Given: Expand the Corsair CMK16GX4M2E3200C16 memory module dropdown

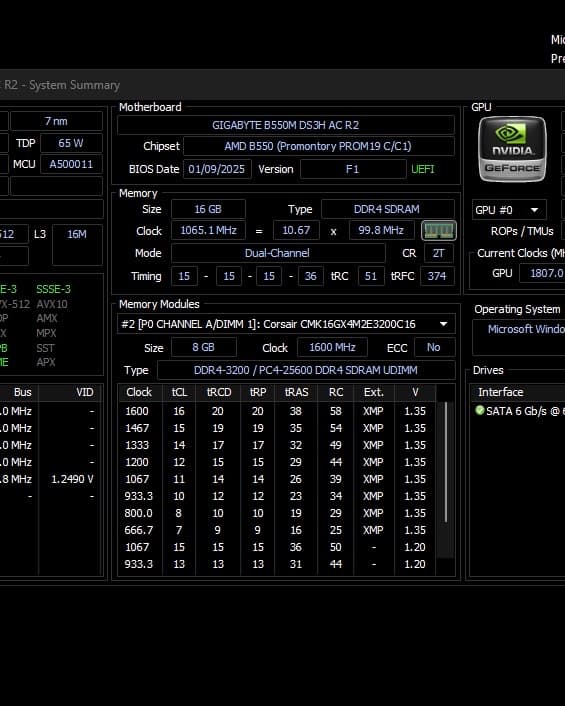Looking at the screenshot, I should (x=286, y=324).
